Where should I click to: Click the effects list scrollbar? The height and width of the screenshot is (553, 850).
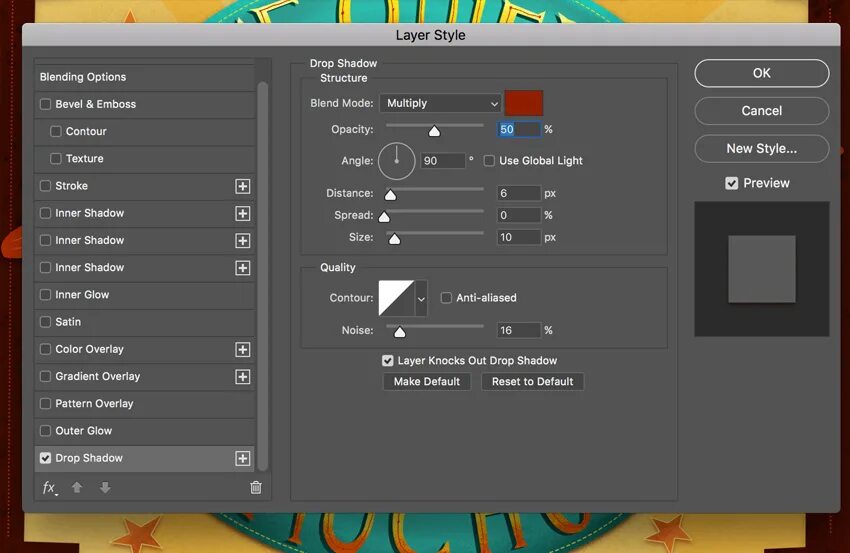[263, 275]
